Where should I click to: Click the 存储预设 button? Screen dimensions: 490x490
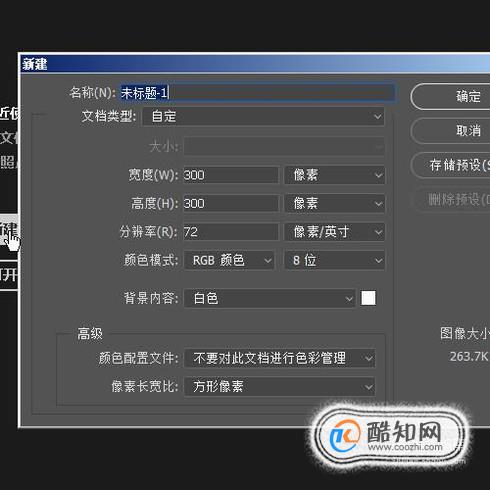coord(451,165)
